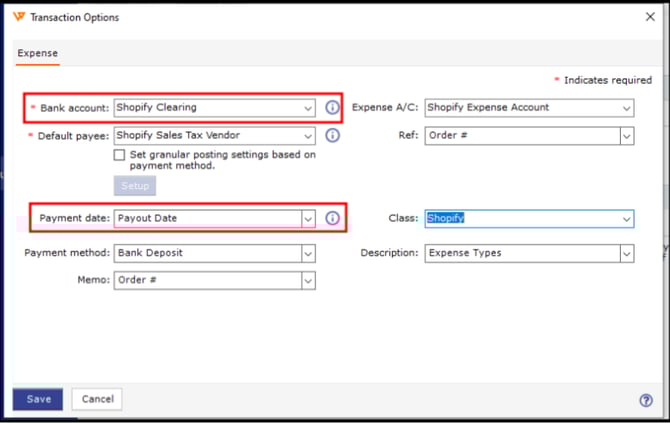Enable granular posting settings checkbox
The image size is (670, 423).
120,155
